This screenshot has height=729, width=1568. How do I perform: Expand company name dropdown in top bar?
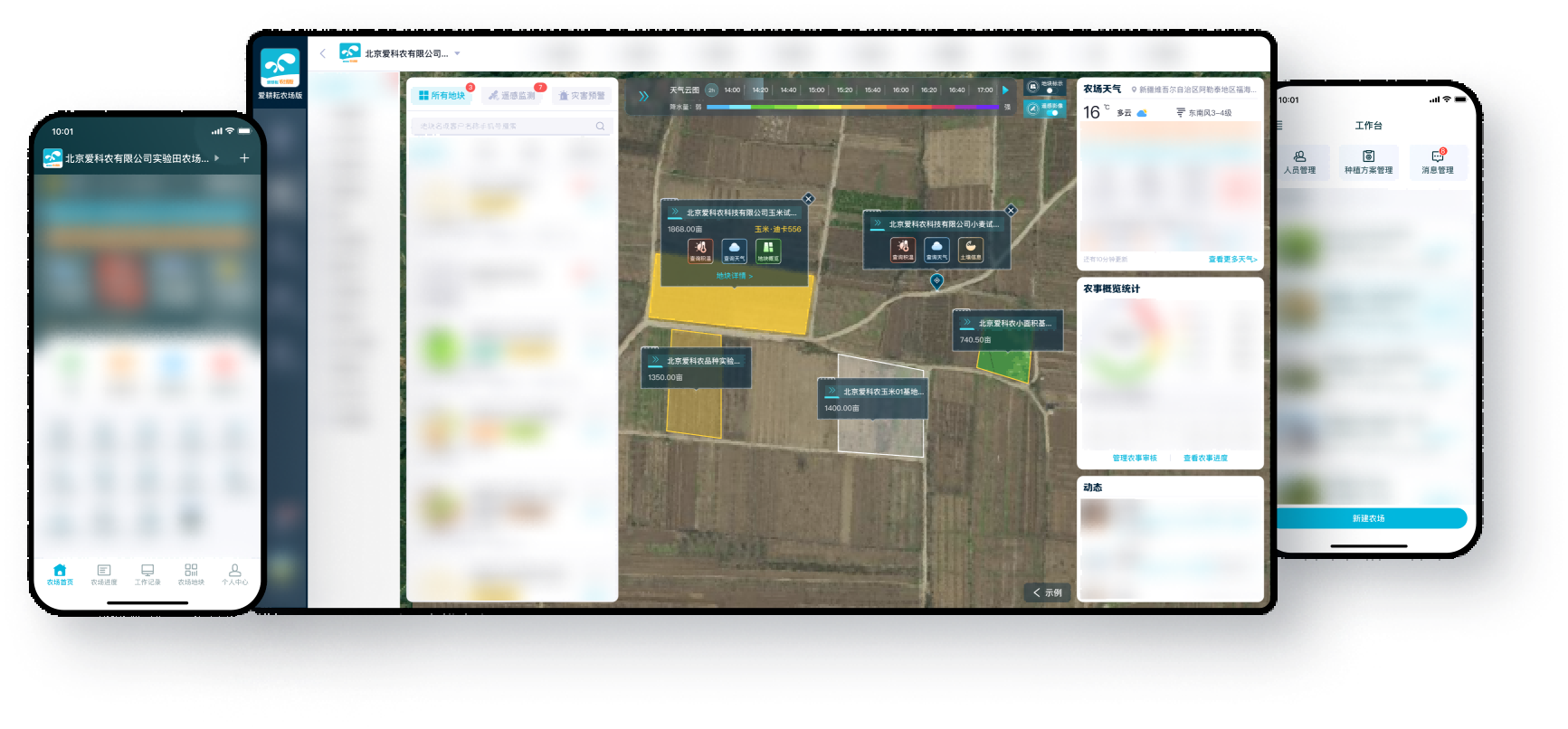(458, 54)
